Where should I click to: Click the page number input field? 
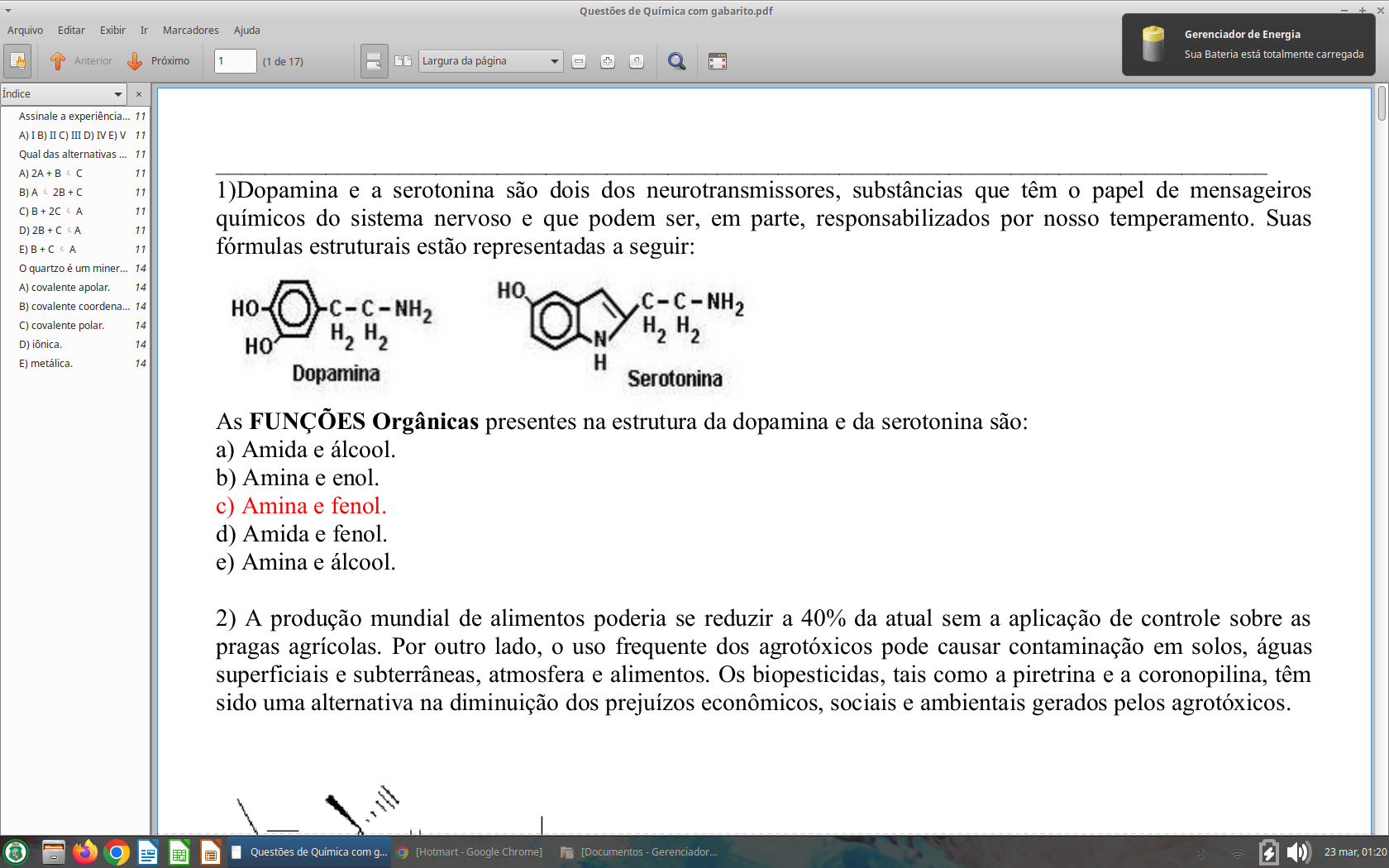click(x=235, y=61)
